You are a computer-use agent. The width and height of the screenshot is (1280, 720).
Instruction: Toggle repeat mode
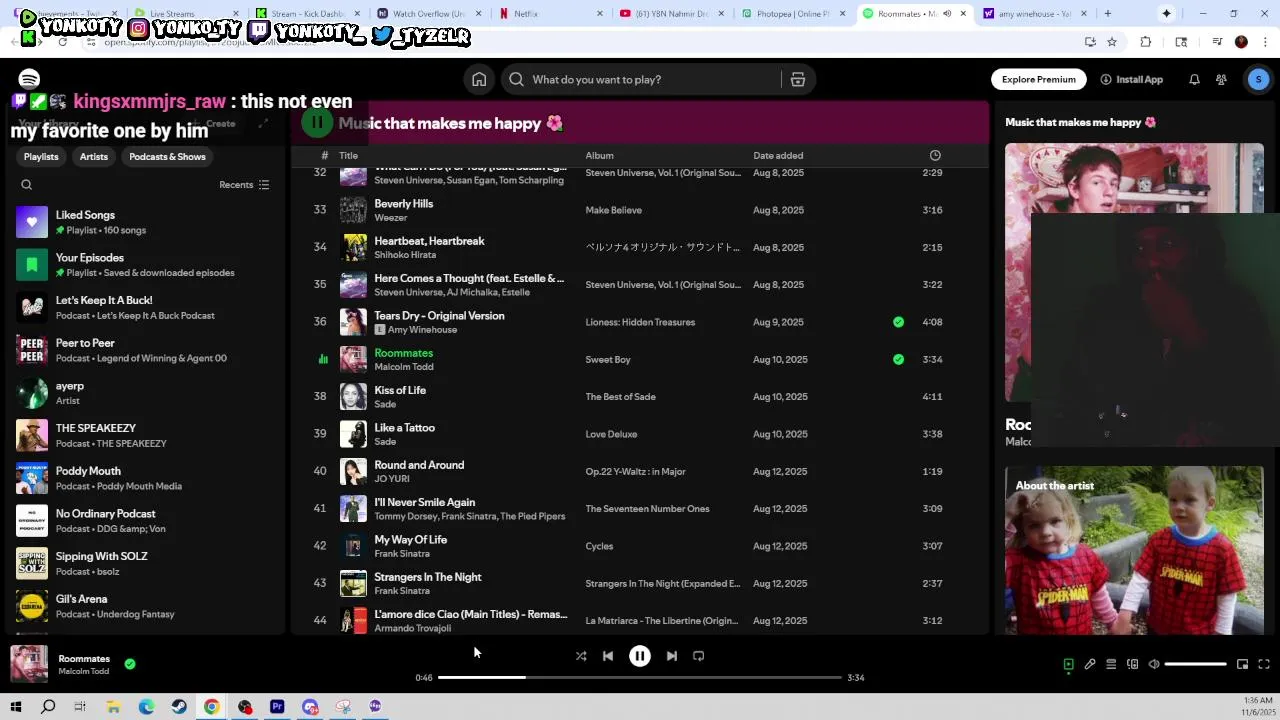coord(699,656)
